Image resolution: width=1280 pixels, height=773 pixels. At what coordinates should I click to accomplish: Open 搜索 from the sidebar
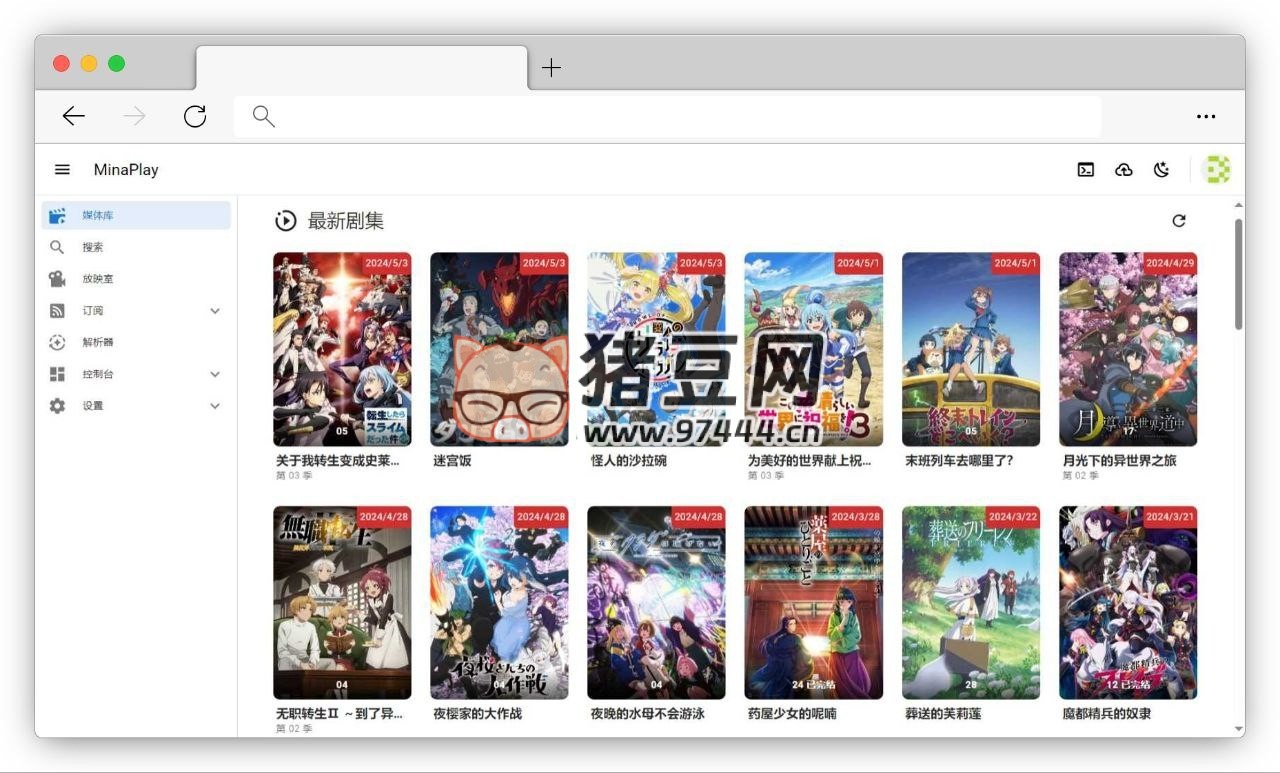point(93,247)
